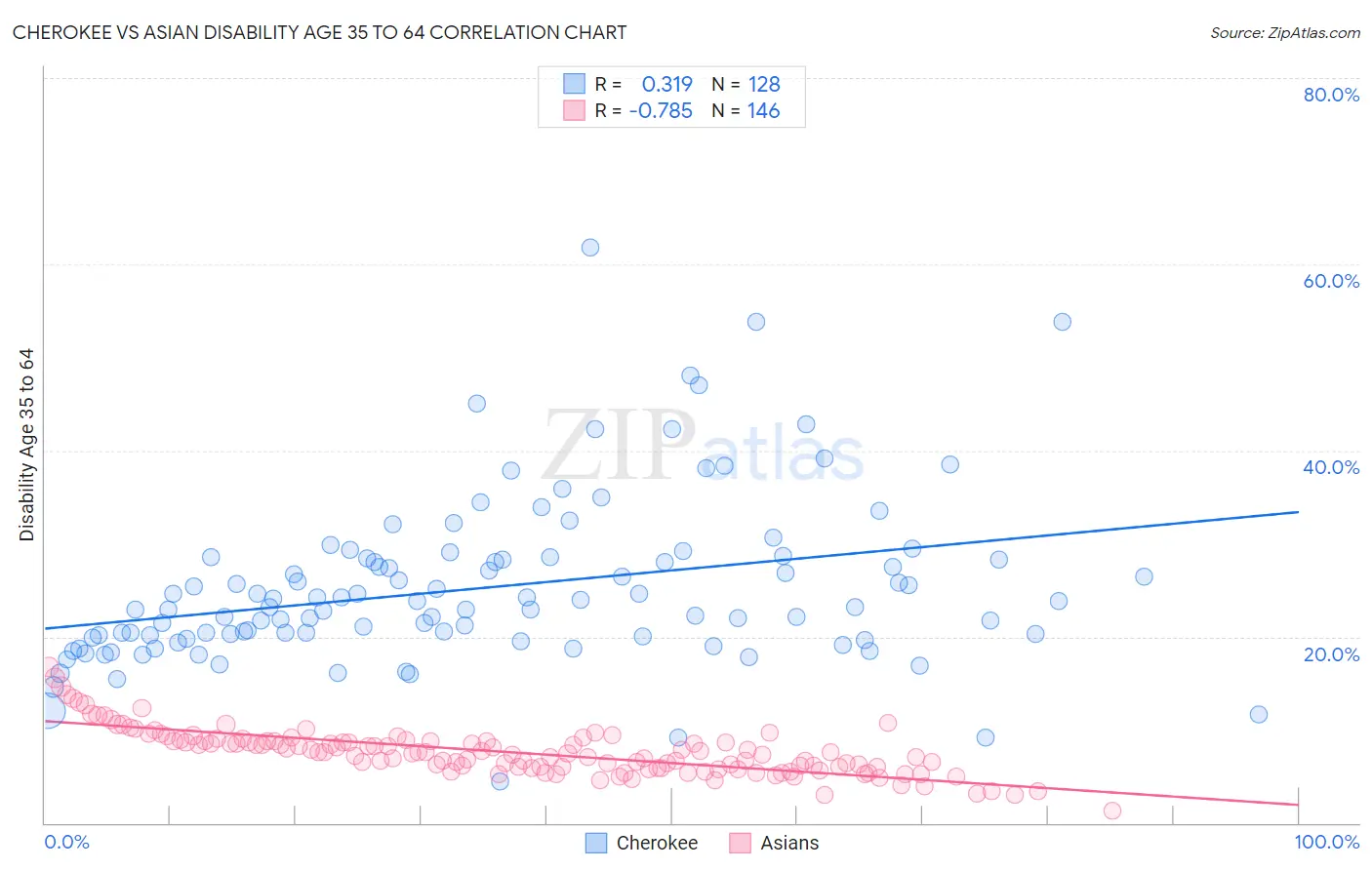
Task: Click the Cherokee legend label at bottom
Action: [x=657, y=843]
